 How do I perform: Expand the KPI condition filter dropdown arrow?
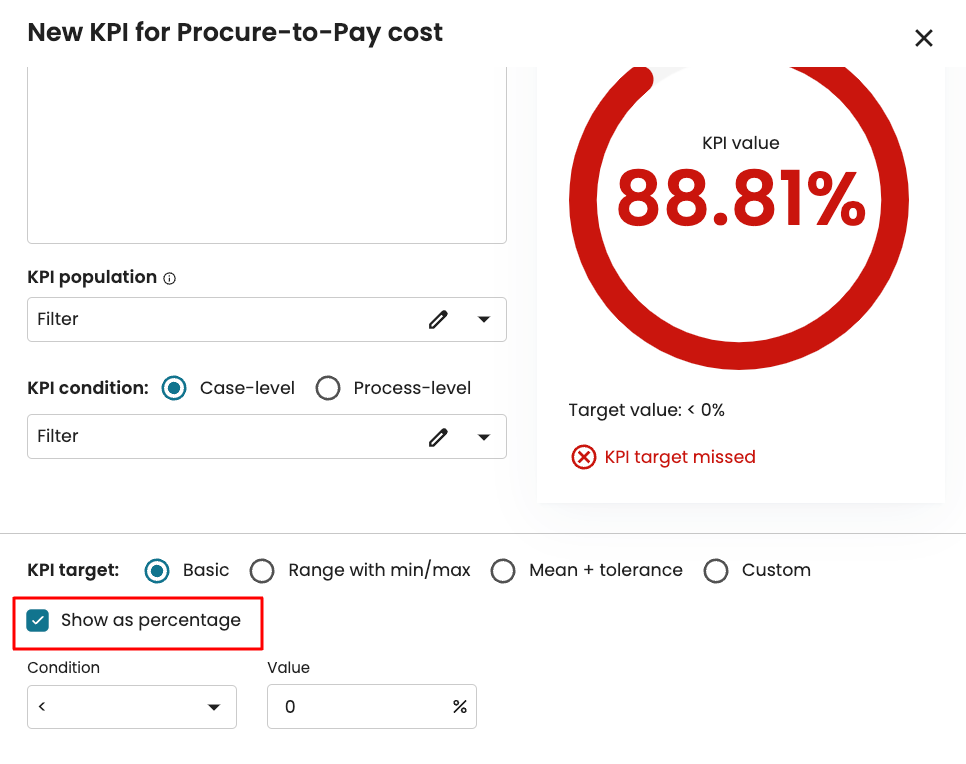coord(484,436)
